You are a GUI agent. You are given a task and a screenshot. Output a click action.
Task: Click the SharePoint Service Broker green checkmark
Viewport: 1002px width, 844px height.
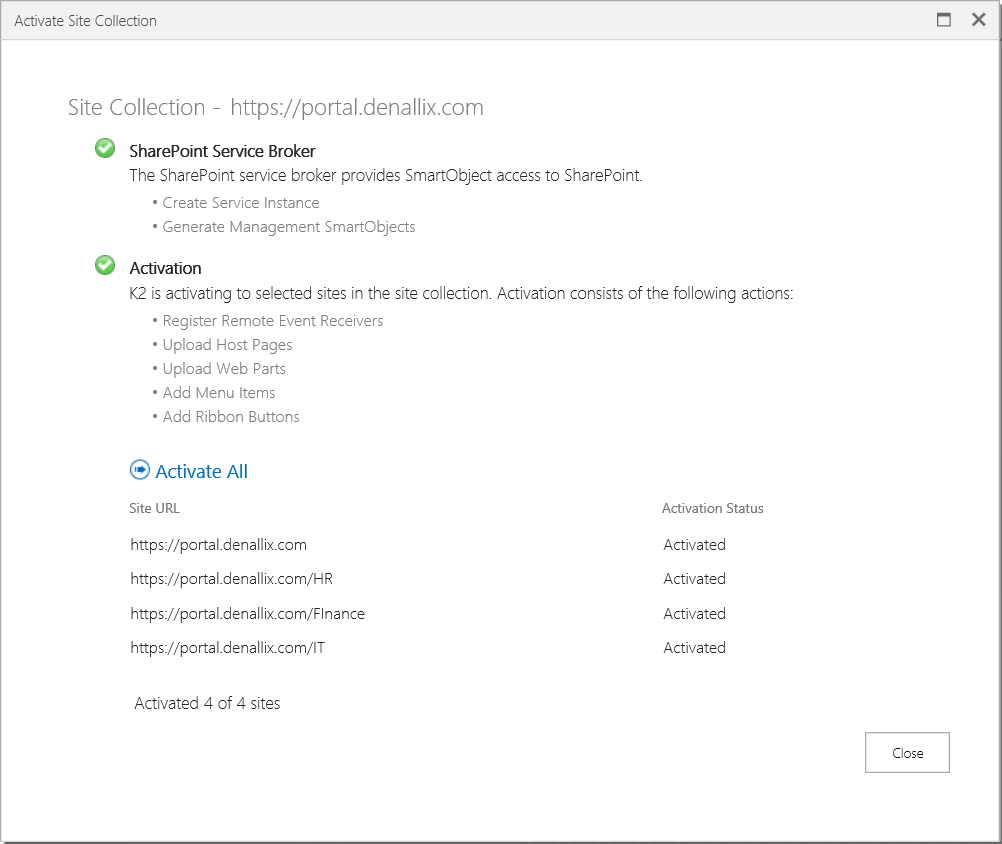click(x=104, y=149)
